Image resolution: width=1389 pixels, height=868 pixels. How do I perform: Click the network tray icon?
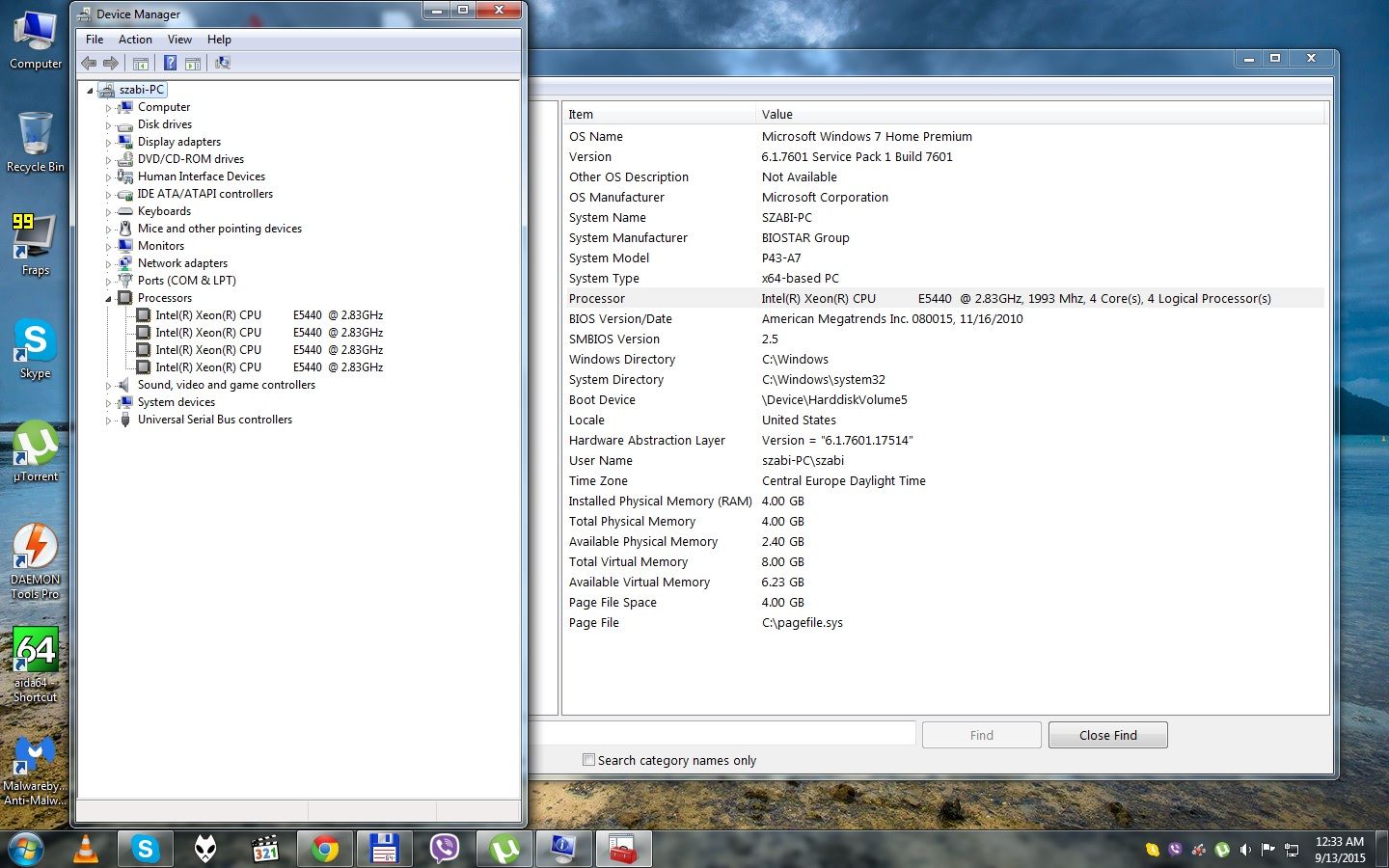point(1292,850)
